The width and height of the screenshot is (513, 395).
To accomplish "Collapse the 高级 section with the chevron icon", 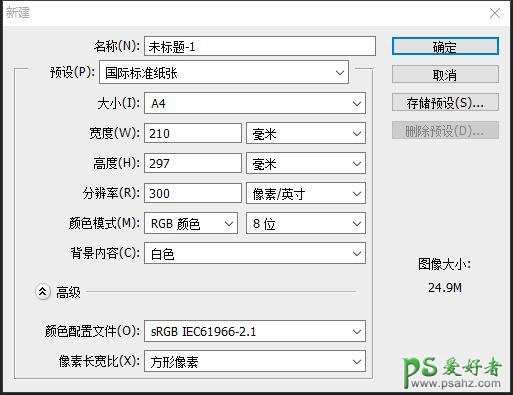I will (43, 292).
